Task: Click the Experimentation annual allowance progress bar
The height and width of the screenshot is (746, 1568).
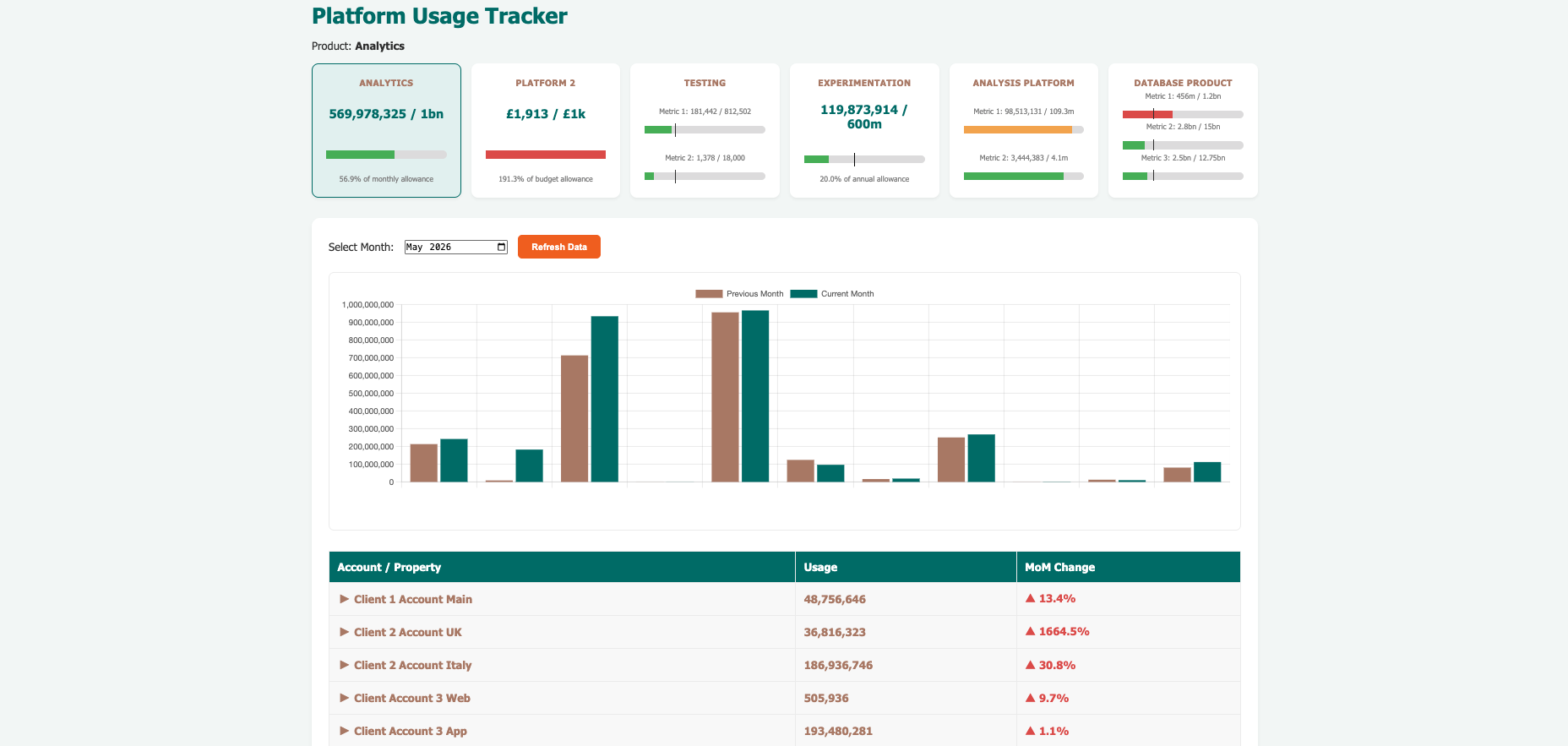Action: [x=864, y=159]
